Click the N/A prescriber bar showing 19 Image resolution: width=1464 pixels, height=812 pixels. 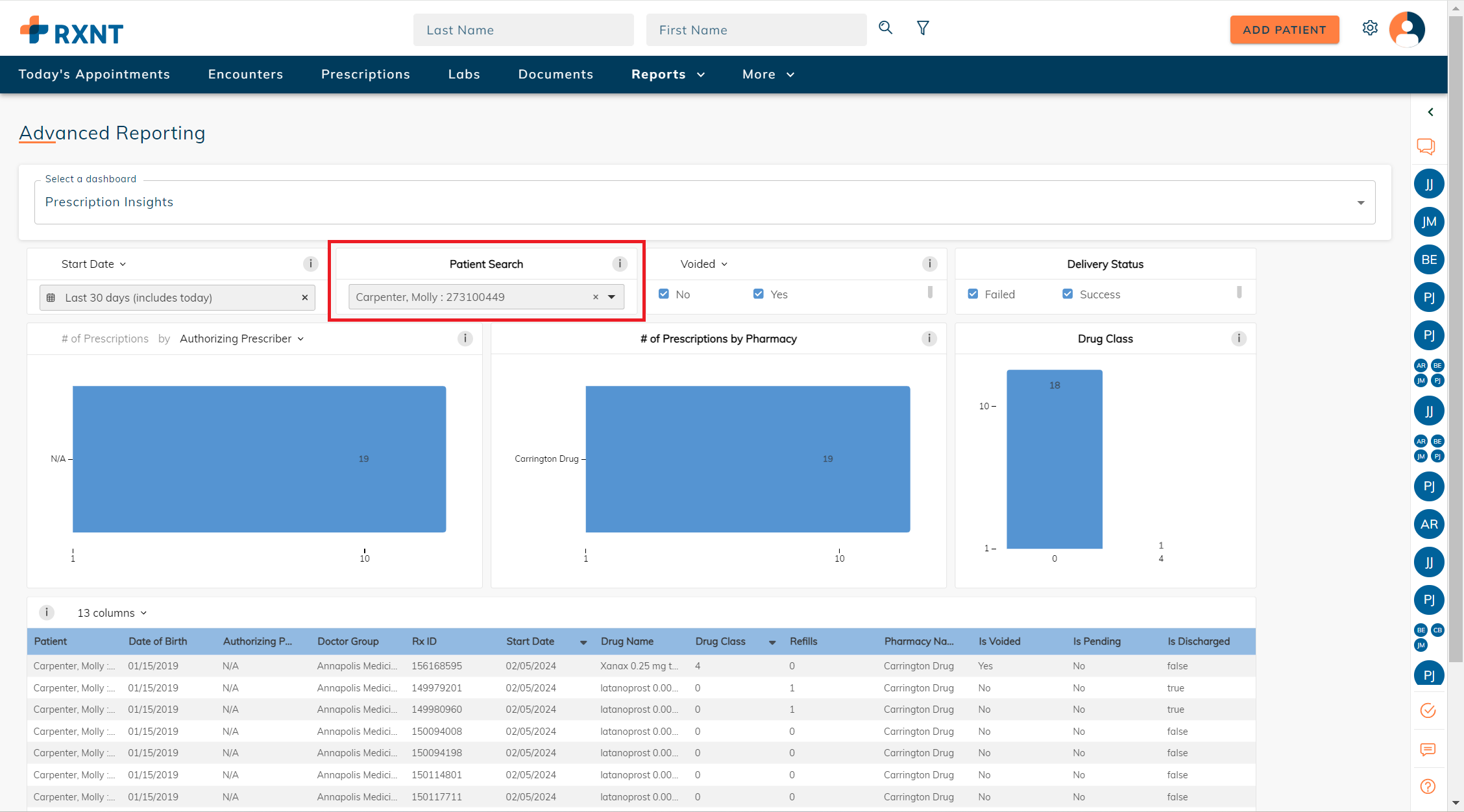(x=259, y=459)
